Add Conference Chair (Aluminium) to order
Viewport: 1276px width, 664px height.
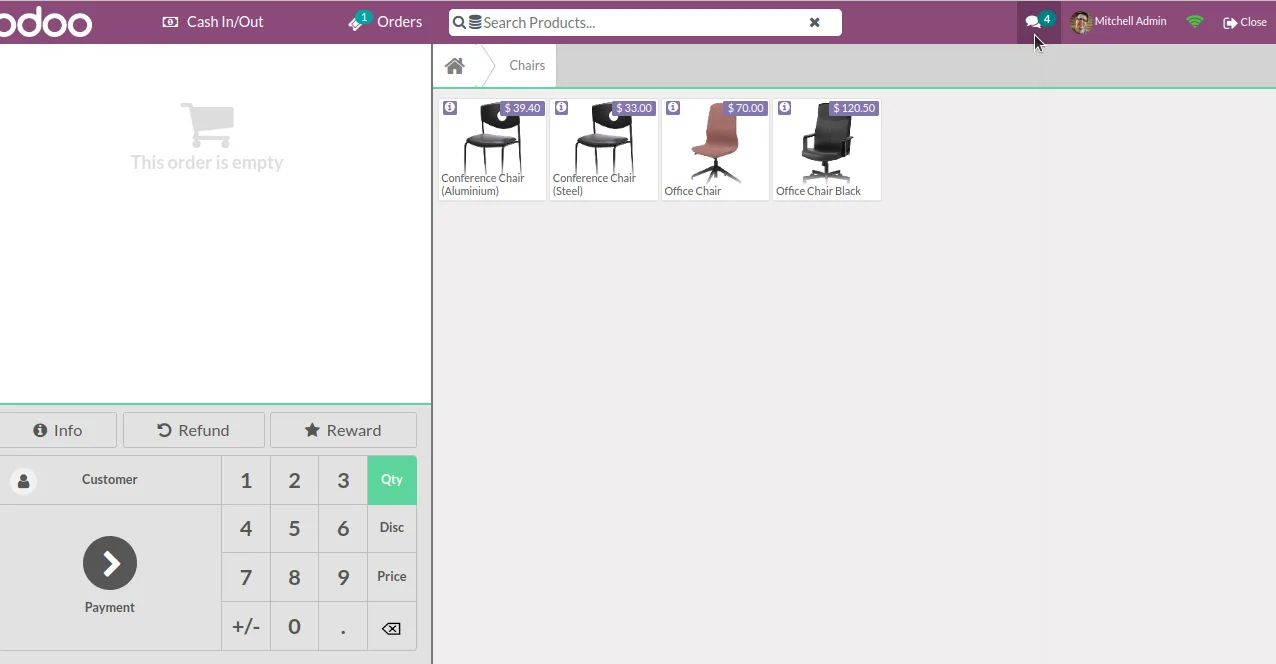492,149
